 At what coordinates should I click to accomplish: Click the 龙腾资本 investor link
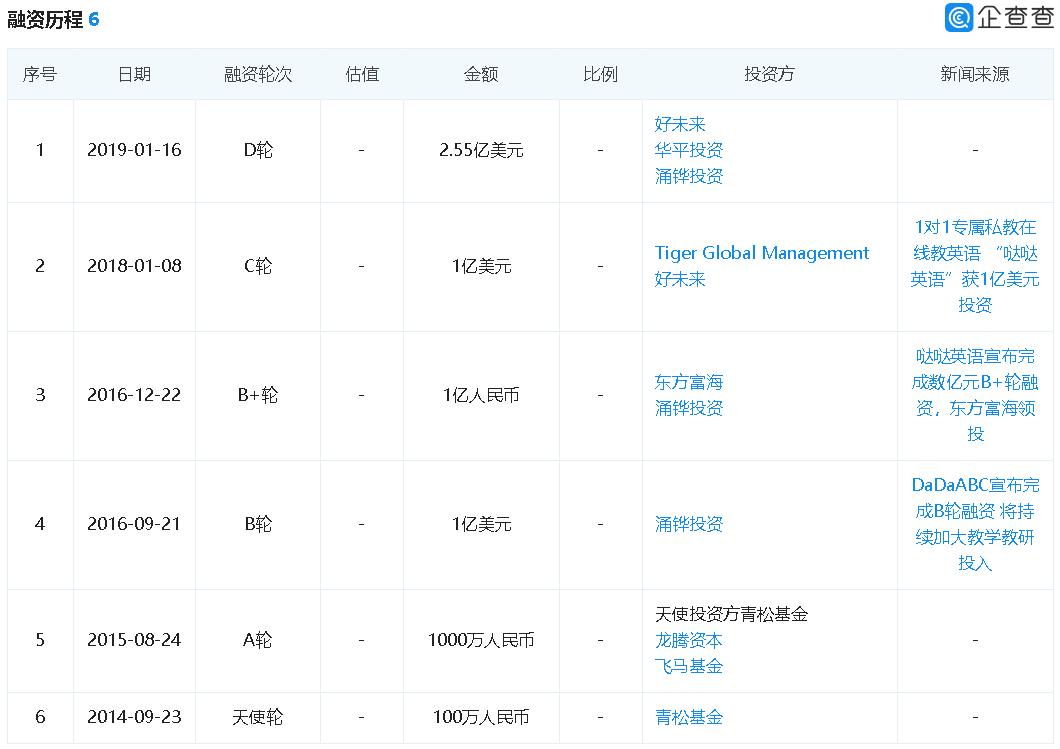click(689, 640)
